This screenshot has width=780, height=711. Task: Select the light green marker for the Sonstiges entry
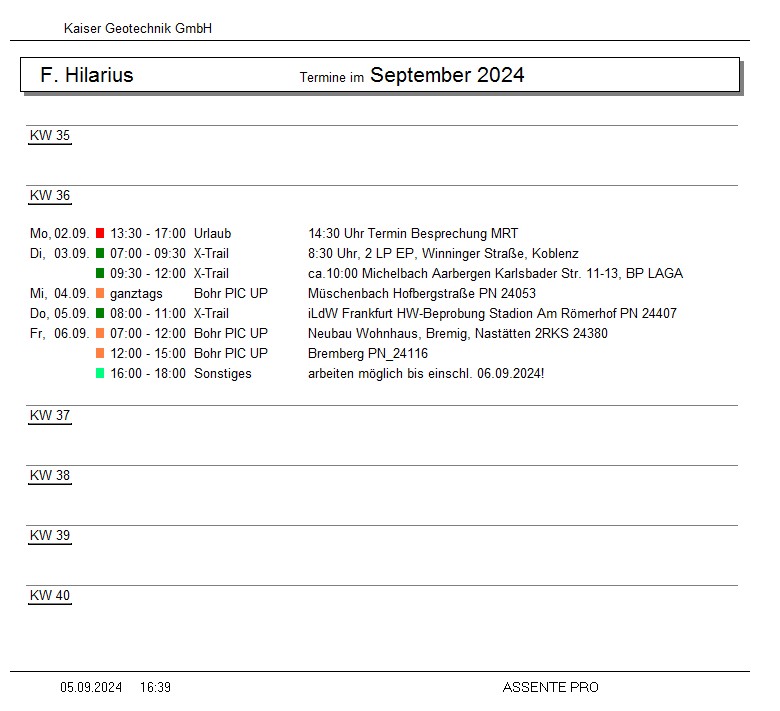pos(100,374)
